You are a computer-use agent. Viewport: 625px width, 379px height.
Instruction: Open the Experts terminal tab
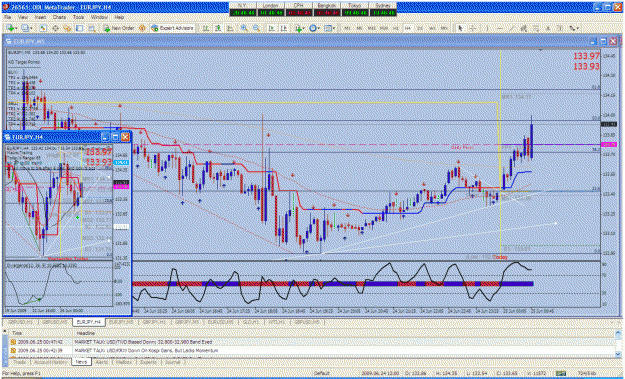click(x=148, y=362)
